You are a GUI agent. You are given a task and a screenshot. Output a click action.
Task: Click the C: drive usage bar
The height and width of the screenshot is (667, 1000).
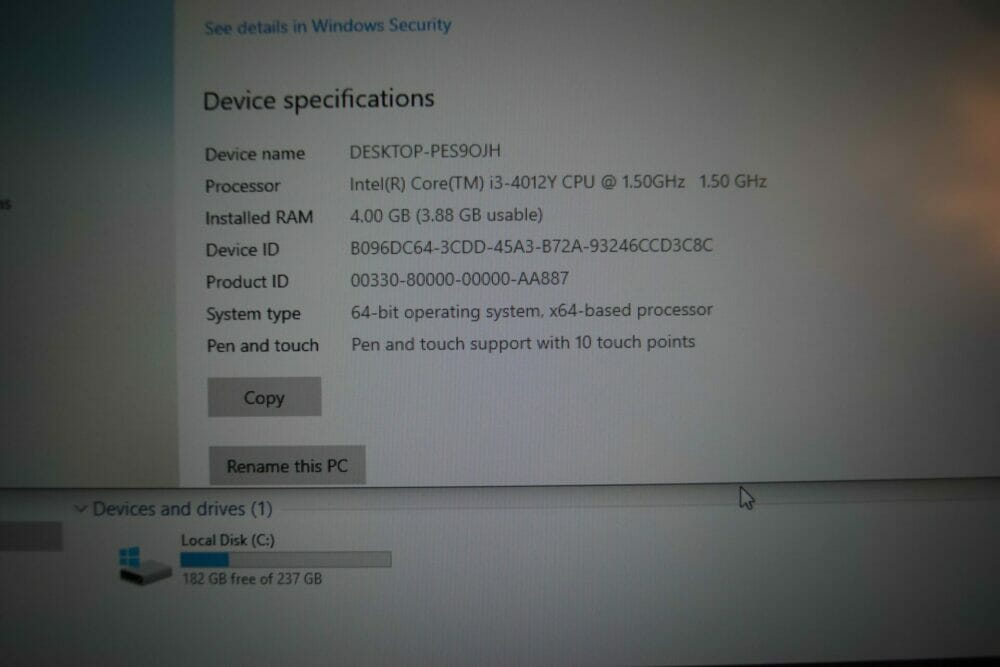point(286,559)
